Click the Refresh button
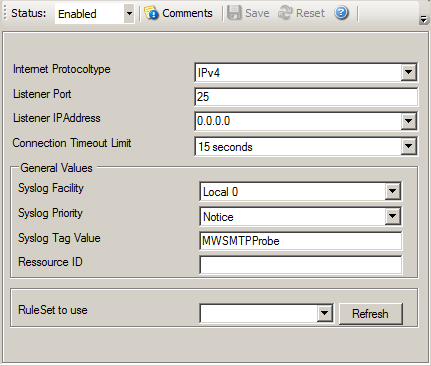Screen dimensions: 431x366 point(371,314)
